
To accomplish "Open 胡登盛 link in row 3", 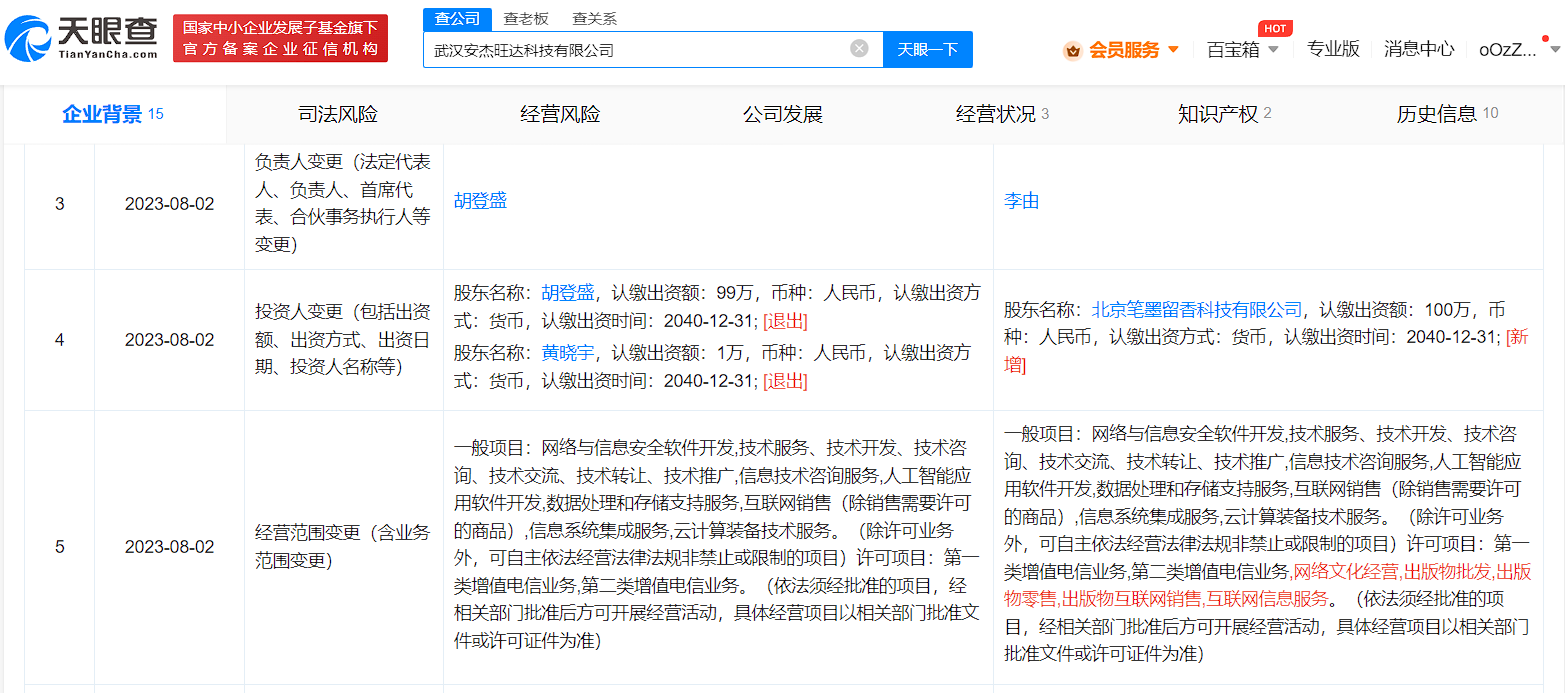I will click(x=480, y=201).
